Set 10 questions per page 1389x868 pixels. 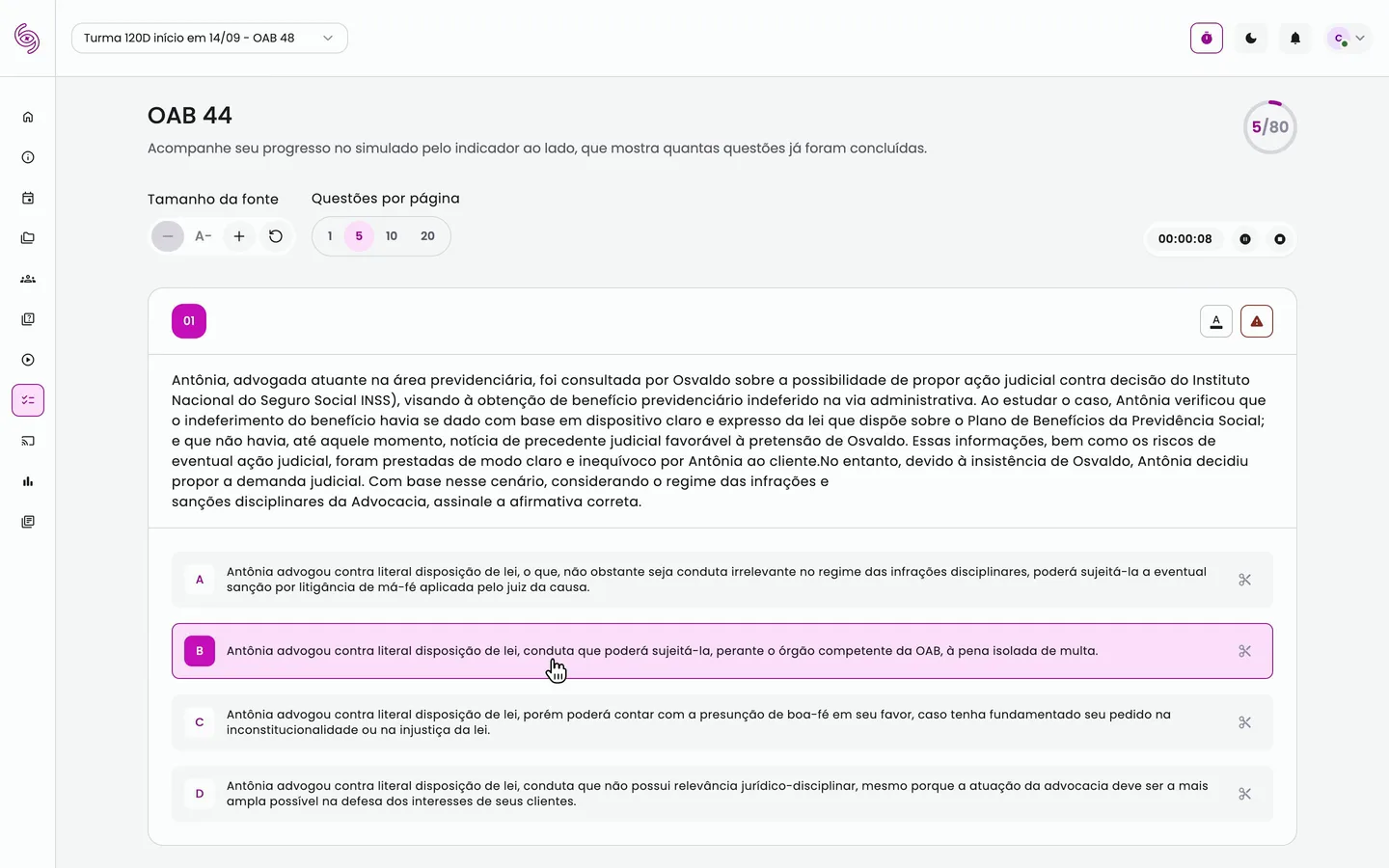(392, 236)
